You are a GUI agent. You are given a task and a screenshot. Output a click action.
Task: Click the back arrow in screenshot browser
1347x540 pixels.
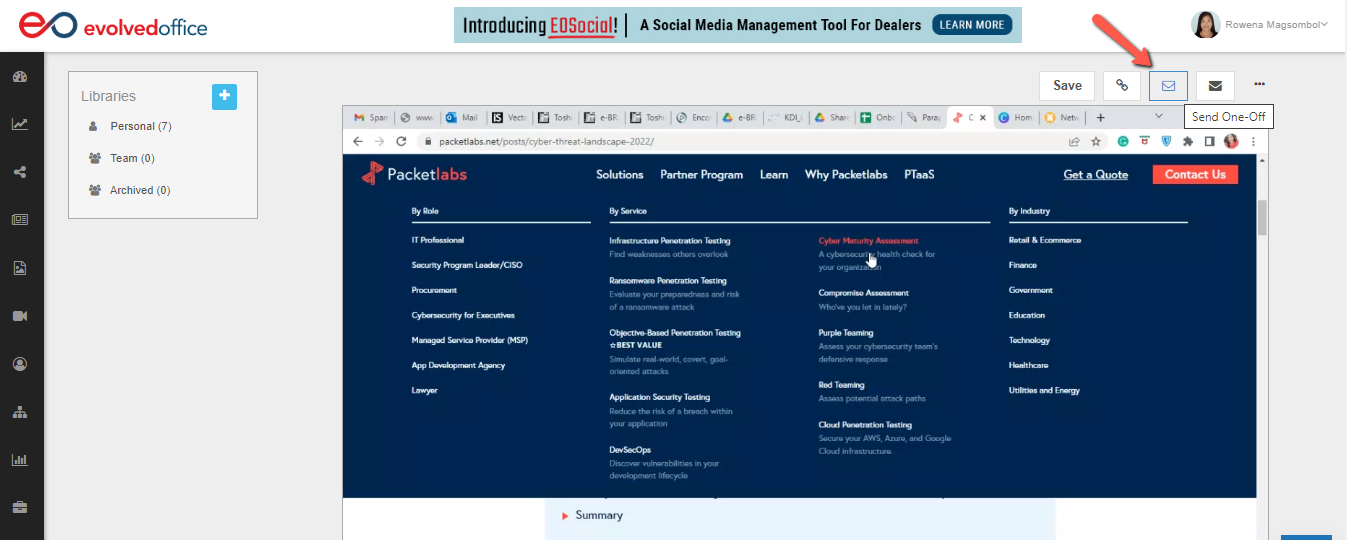pos(358,141)
